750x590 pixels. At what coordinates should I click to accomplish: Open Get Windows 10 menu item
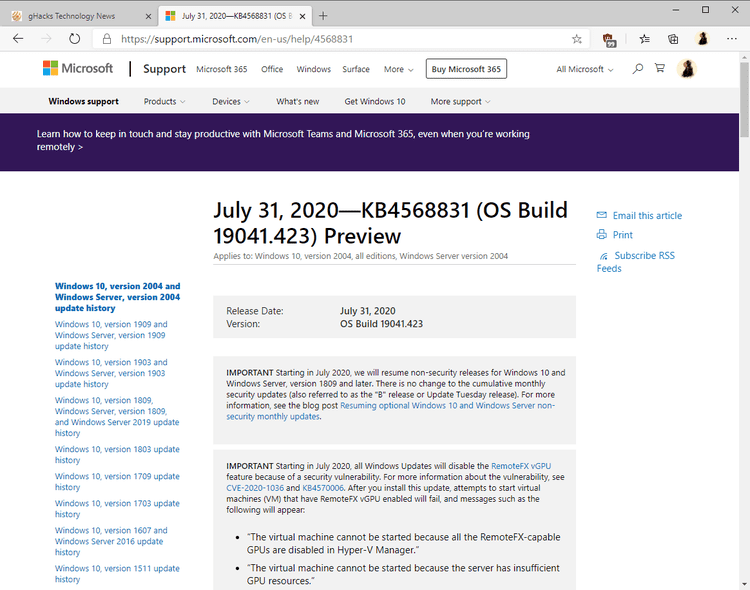(375, 101)
